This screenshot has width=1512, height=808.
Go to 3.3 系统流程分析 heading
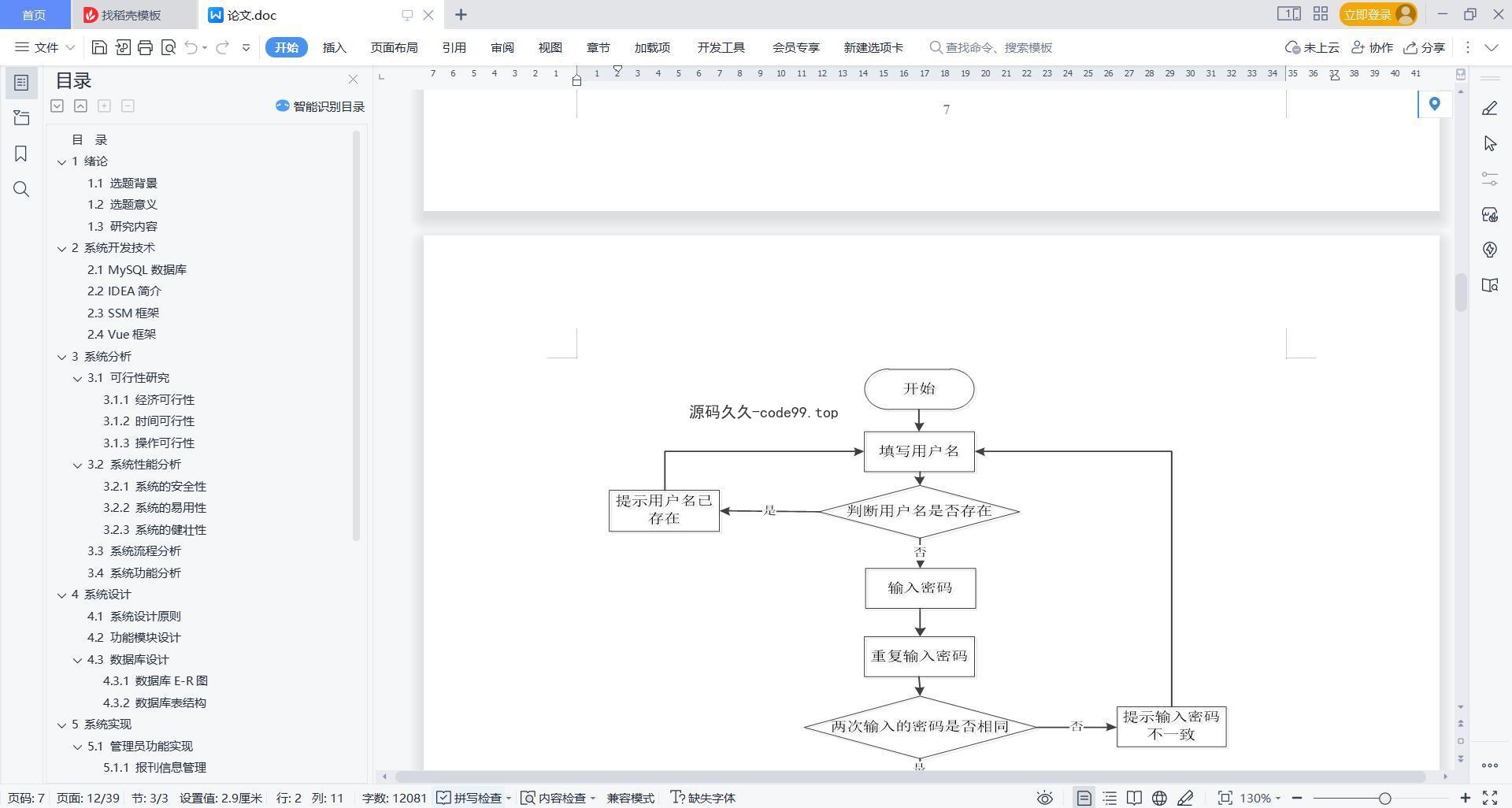coord(134,551)
